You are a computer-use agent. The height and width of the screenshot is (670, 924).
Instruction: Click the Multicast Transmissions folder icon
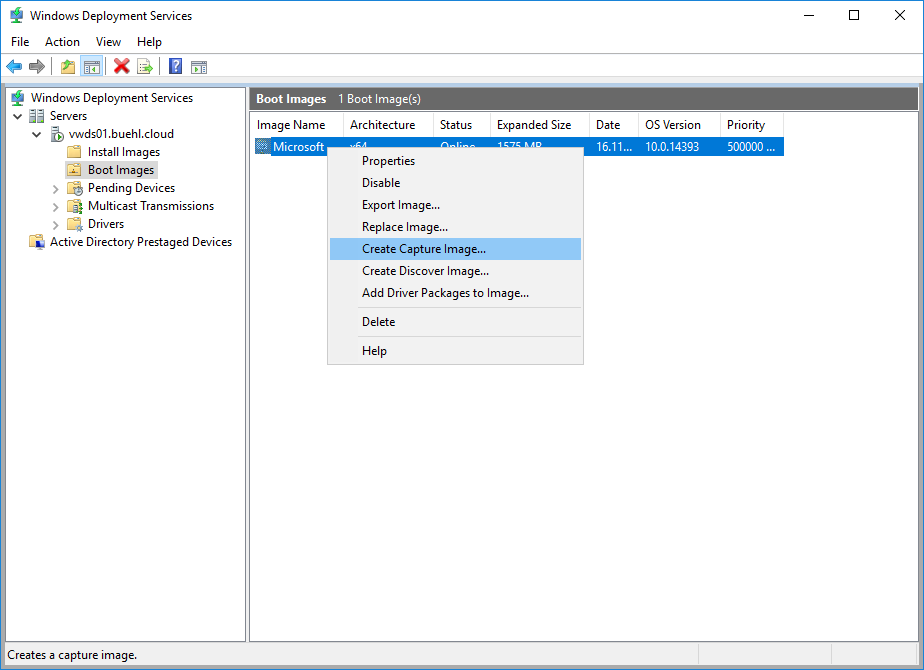point(75,206)
